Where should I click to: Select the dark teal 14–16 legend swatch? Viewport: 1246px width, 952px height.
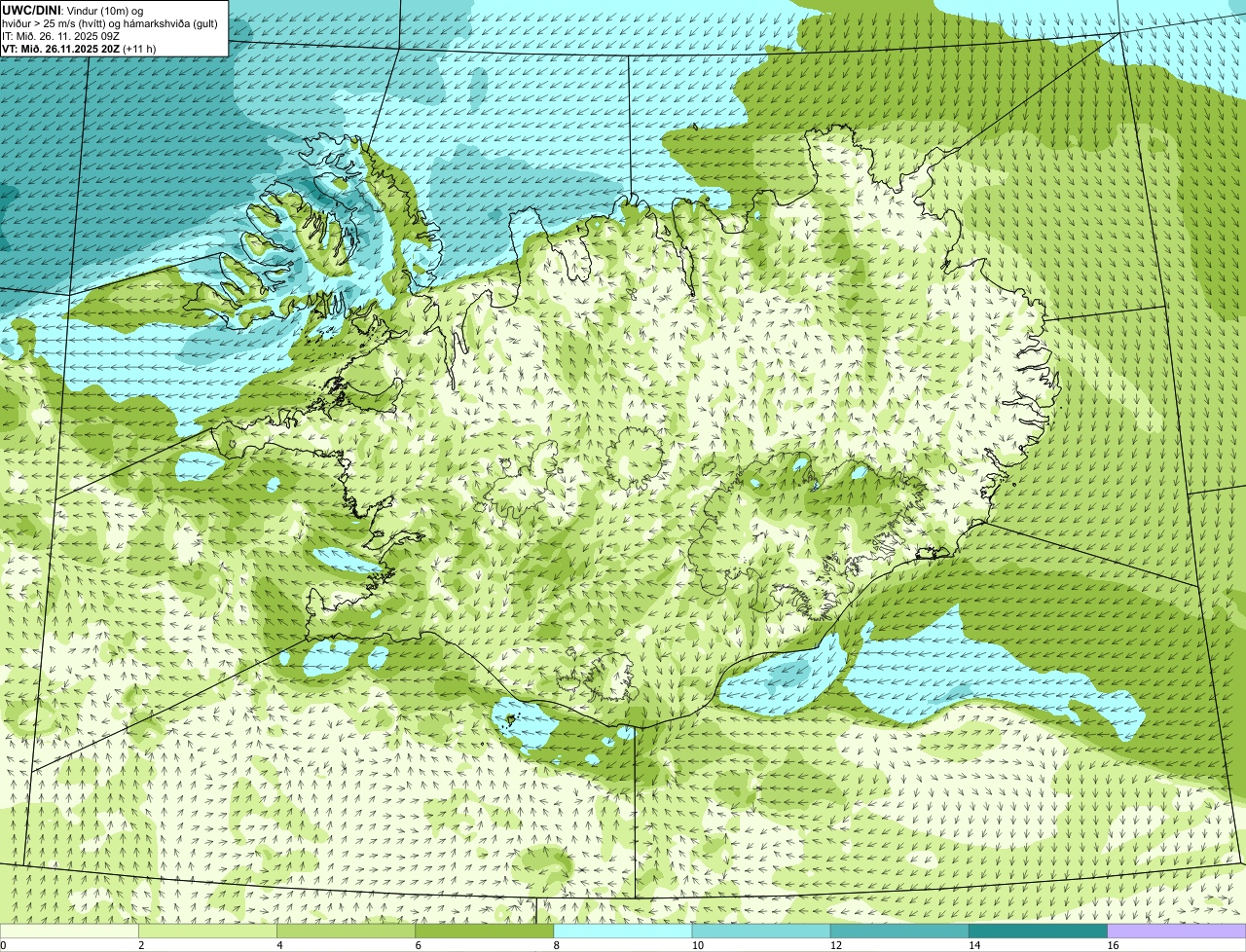1039,932
